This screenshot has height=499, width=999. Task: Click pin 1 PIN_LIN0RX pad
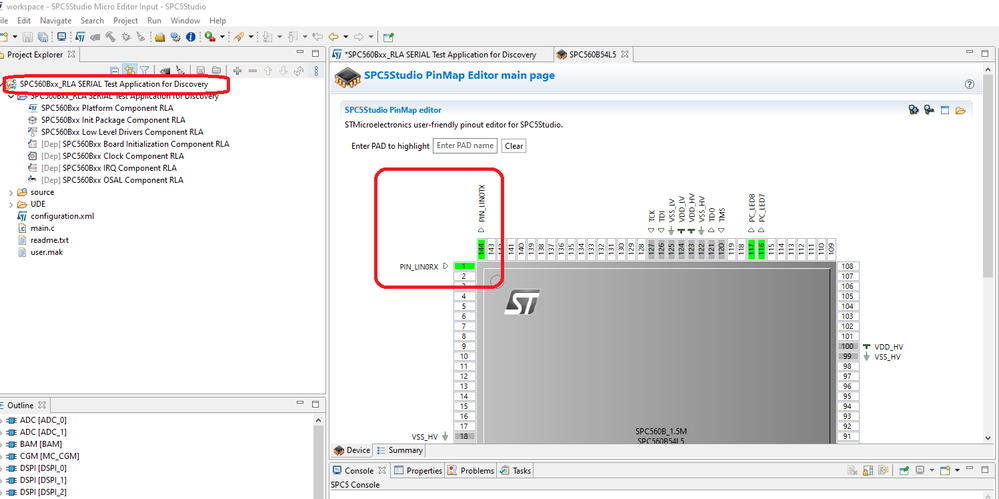[464, 266]
